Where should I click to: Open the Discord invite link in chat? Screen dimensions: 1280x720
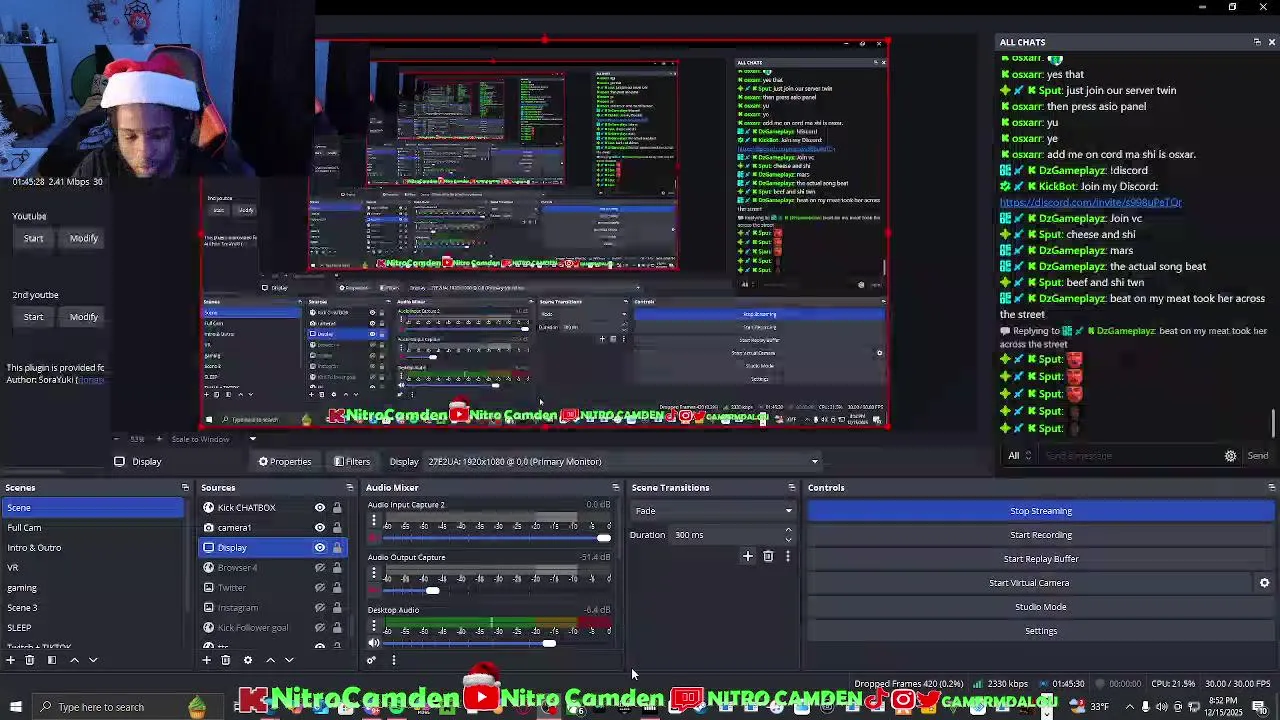tap(1090, 202)
